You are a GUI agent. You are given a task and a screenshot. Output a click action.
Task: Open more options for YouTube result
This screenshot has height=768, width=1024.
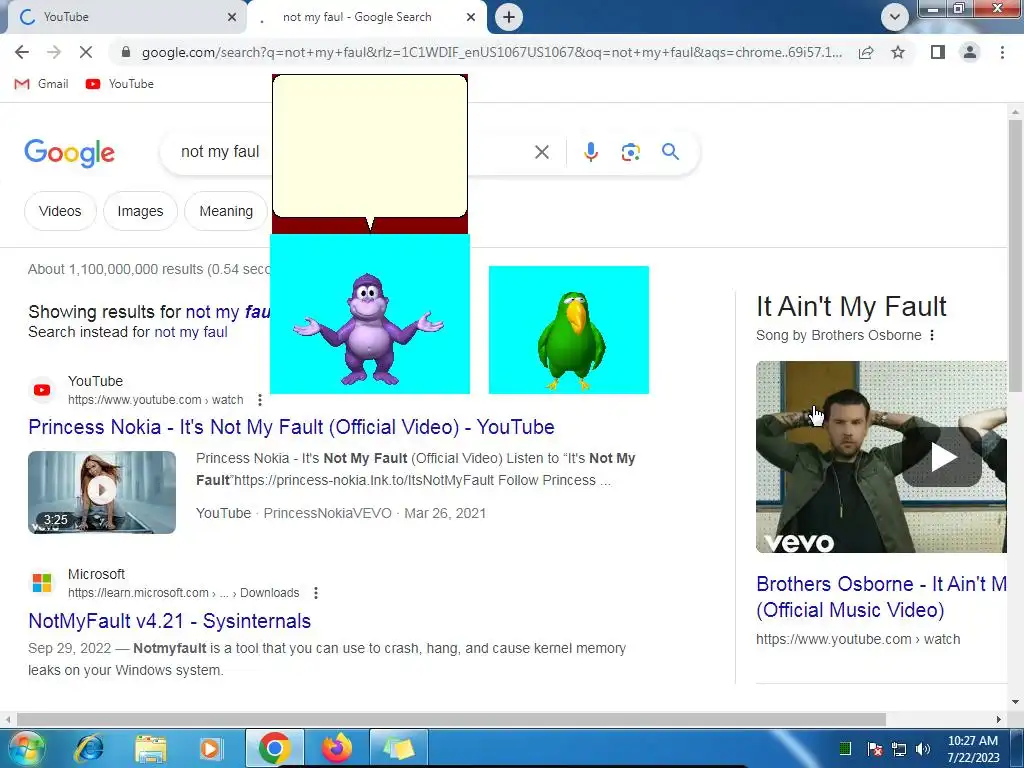259,400
